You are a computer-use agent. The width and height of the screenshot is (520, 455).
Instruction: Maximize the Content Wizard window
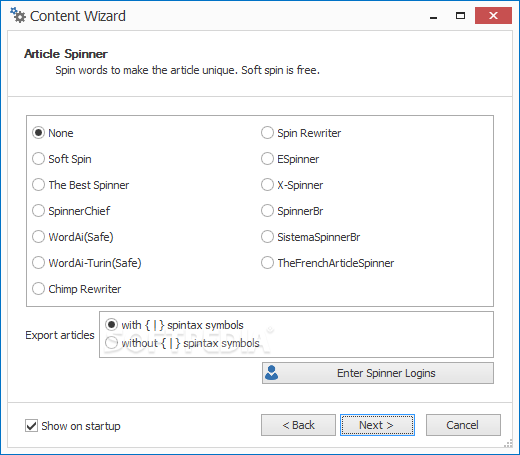point(460,16)
